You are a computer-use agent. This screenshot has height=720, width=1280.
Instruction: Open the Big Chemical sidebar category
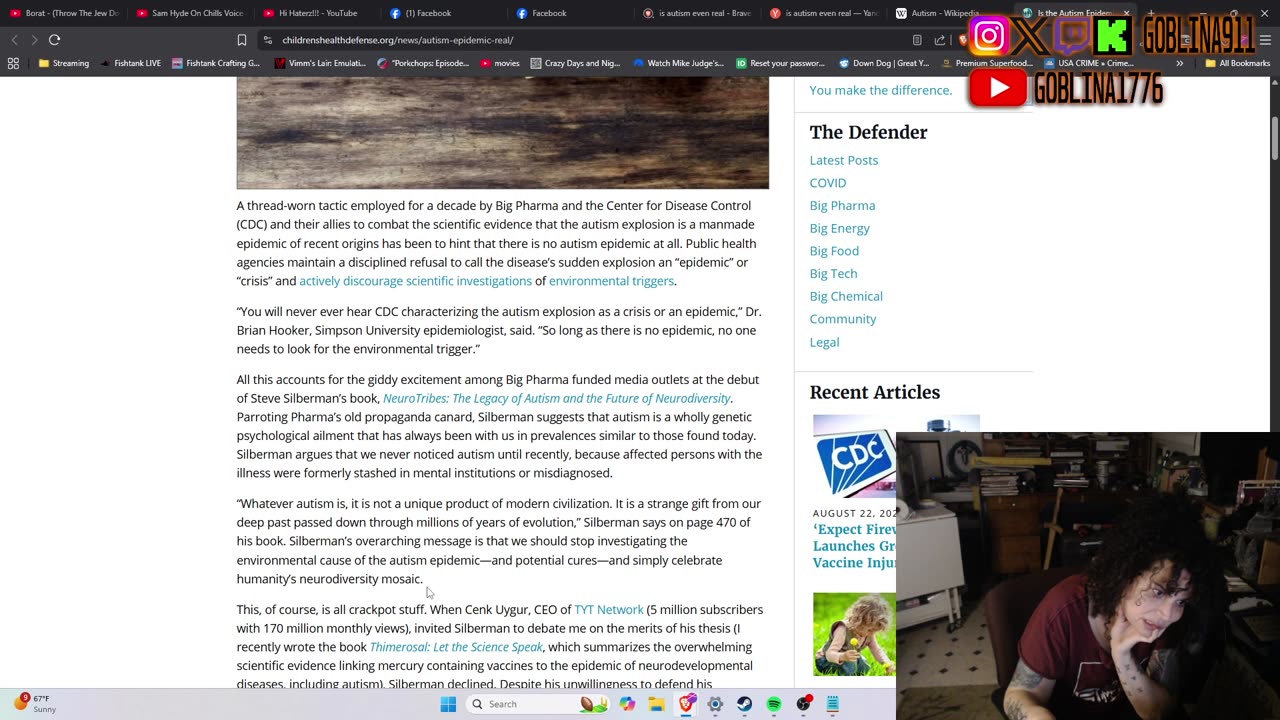click(846, 296)
